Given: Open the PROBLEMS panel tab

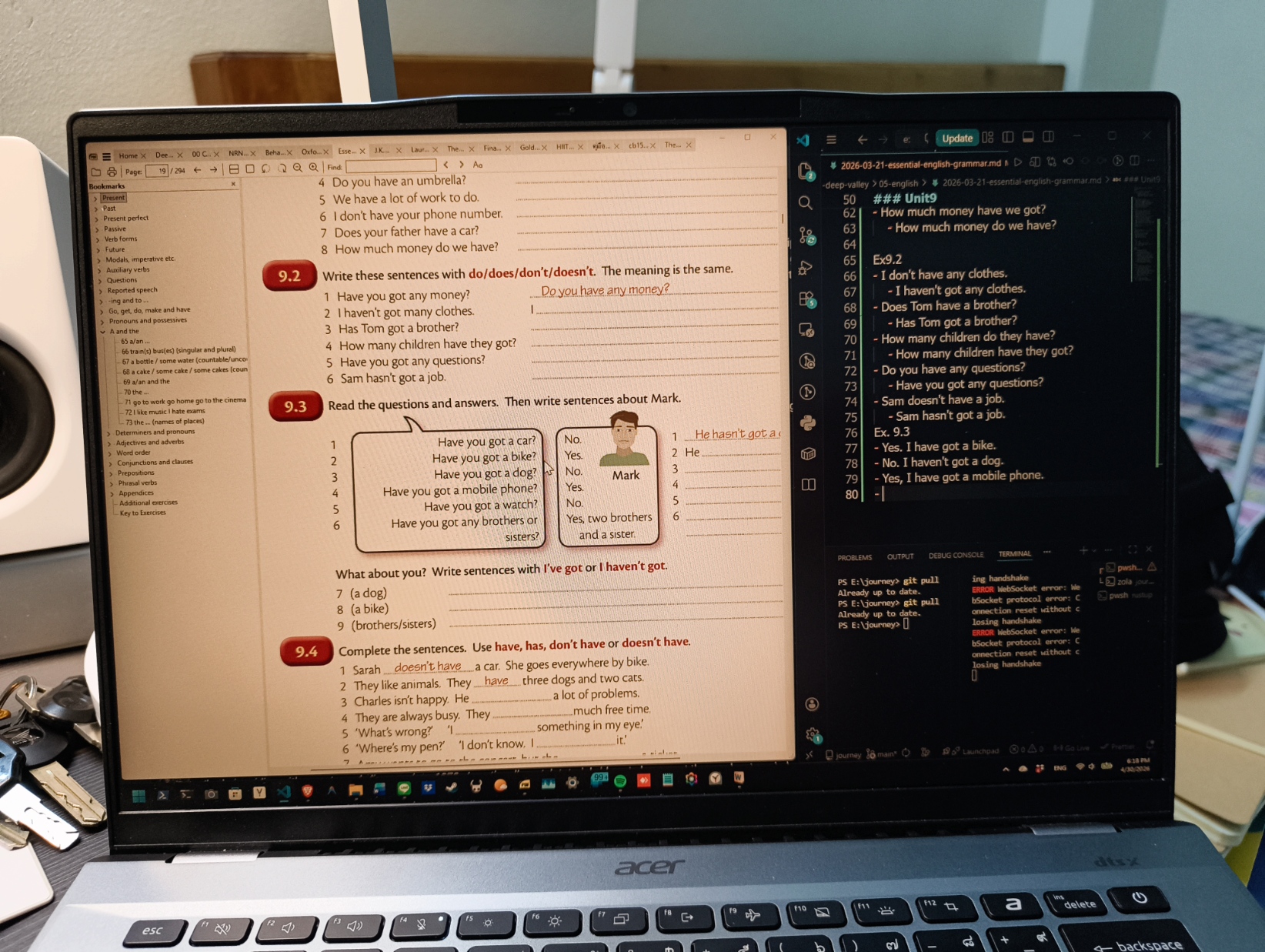Looking at the screenshot, I should (855, 557).
